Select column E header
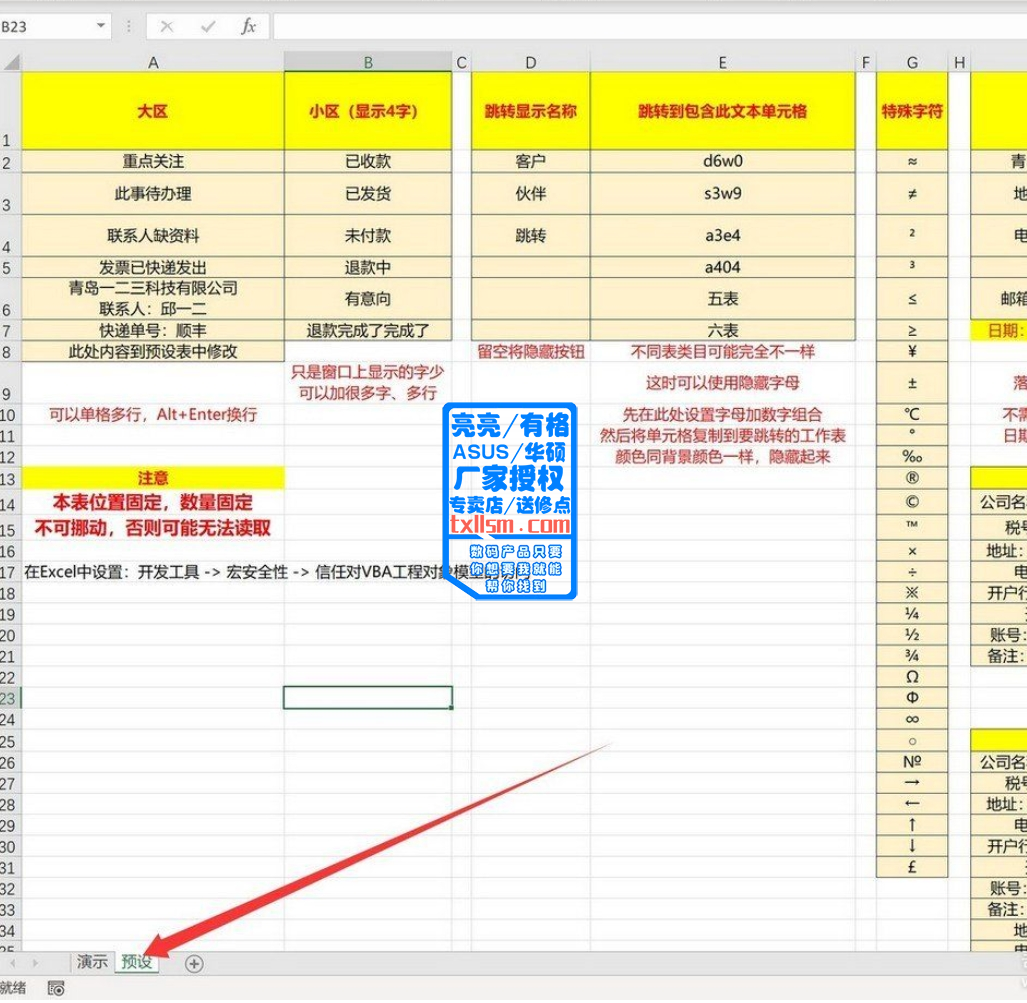 tap(722, 63)
